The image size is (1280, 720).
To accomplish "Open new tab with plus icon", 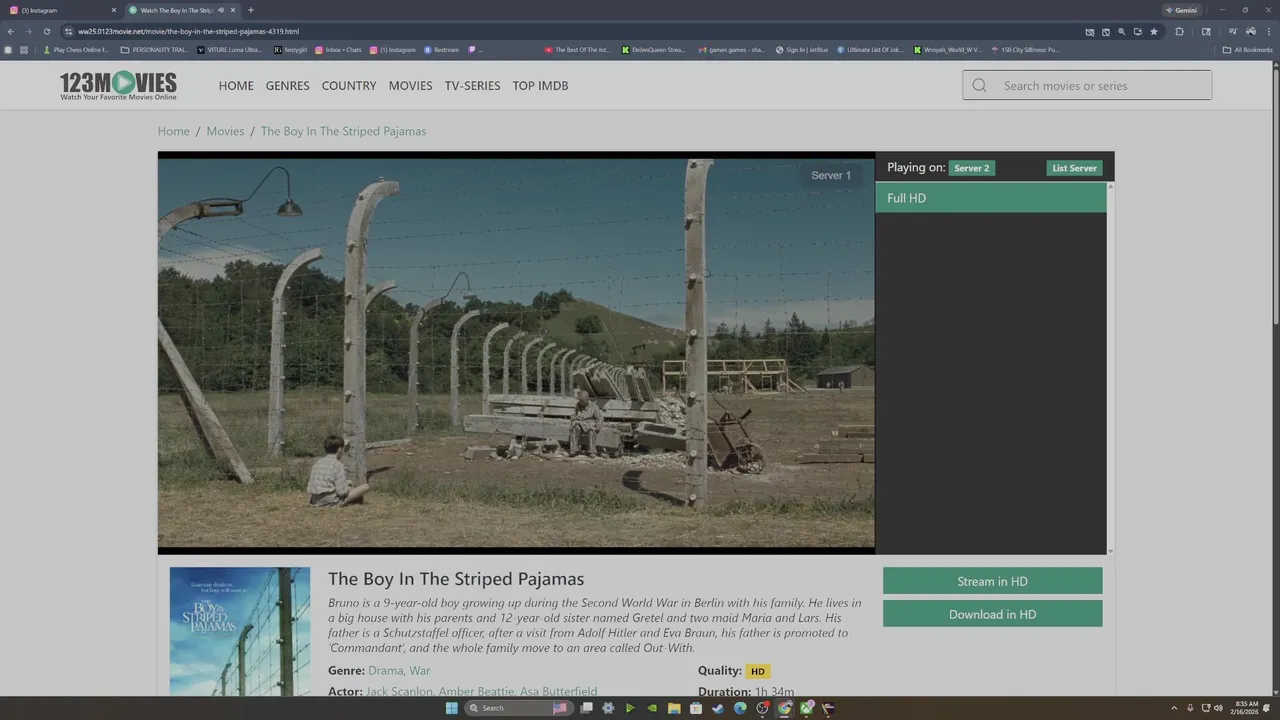I will coord(250,10).
